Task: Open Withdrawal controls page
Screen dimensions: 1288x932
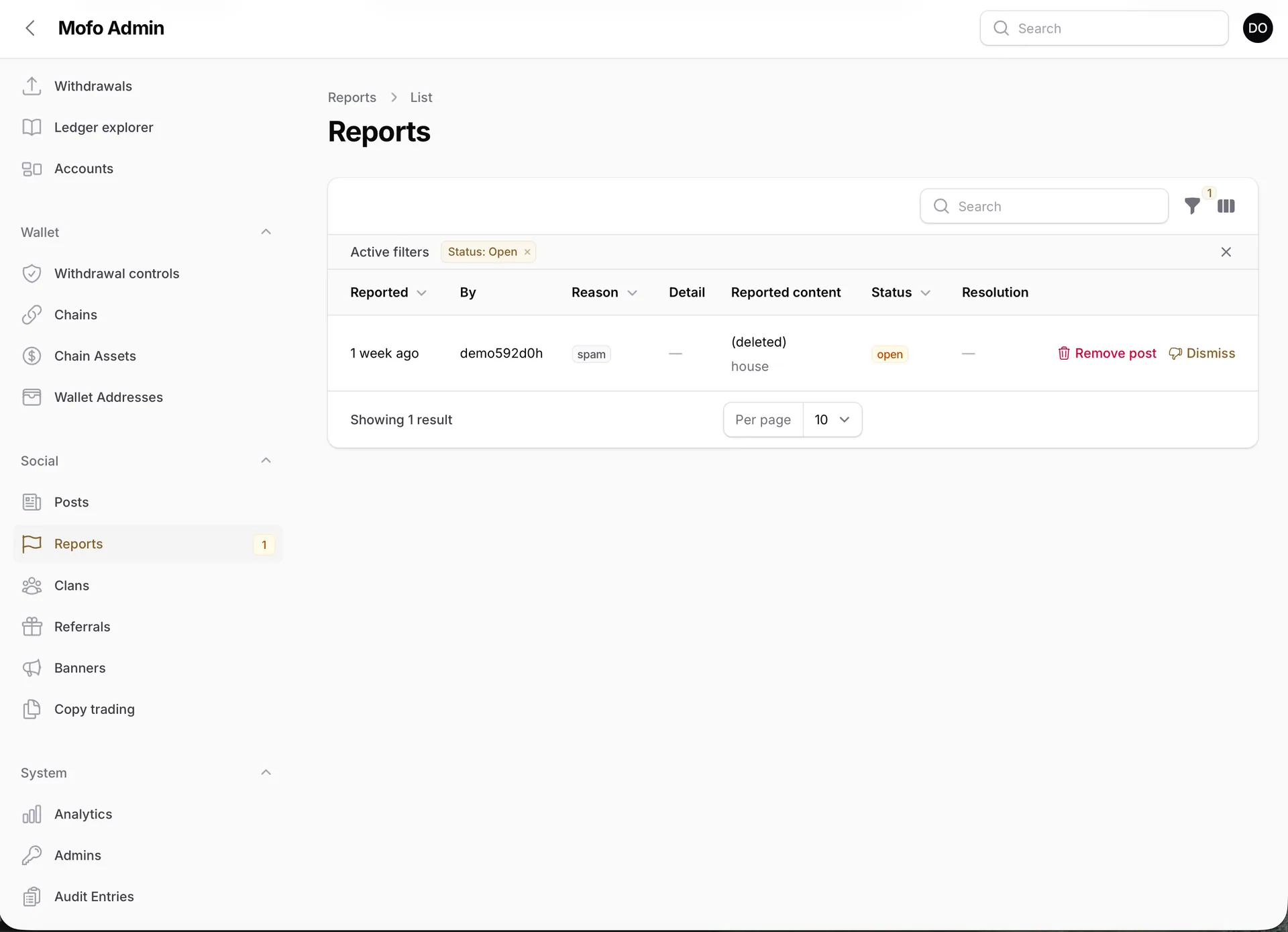Action: tap(117, 274)
